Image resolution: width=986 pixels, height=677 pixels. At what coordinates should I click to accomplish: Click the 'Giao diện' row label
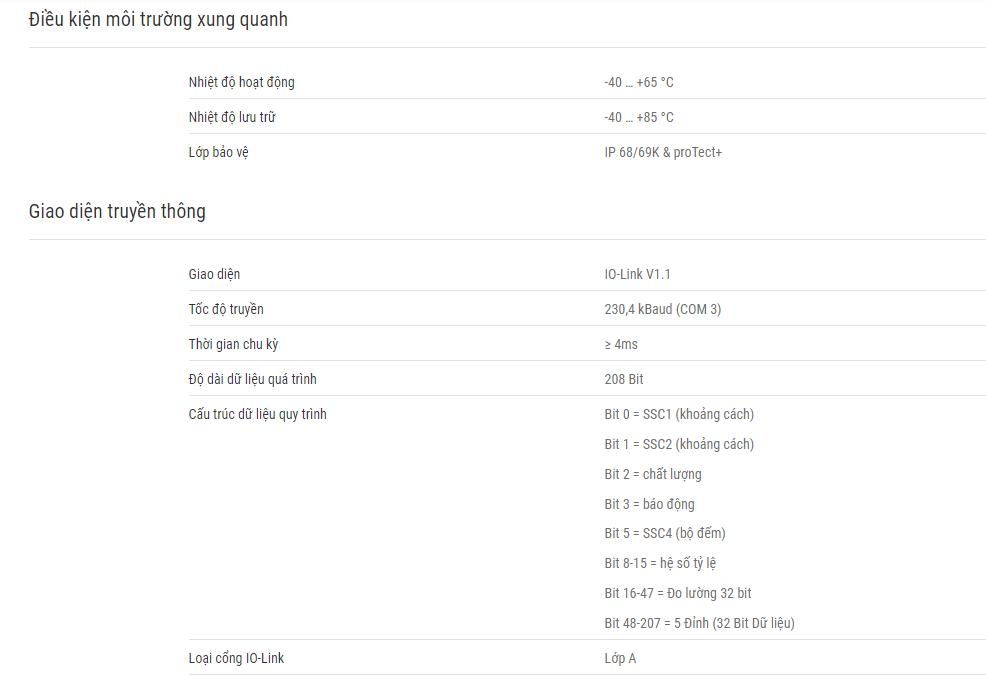214,274
